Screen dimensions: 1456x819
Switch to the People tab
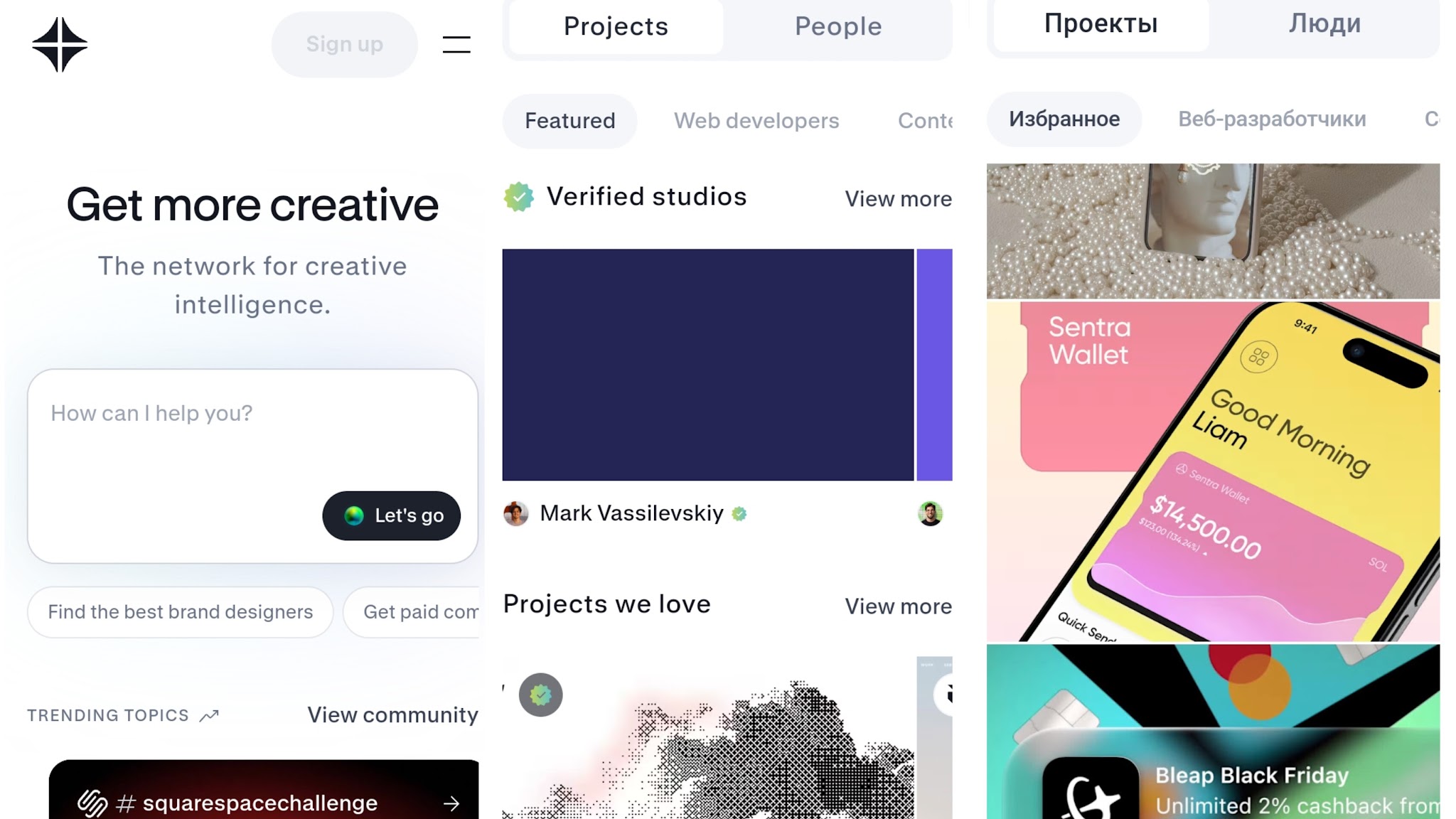(837, 26)
